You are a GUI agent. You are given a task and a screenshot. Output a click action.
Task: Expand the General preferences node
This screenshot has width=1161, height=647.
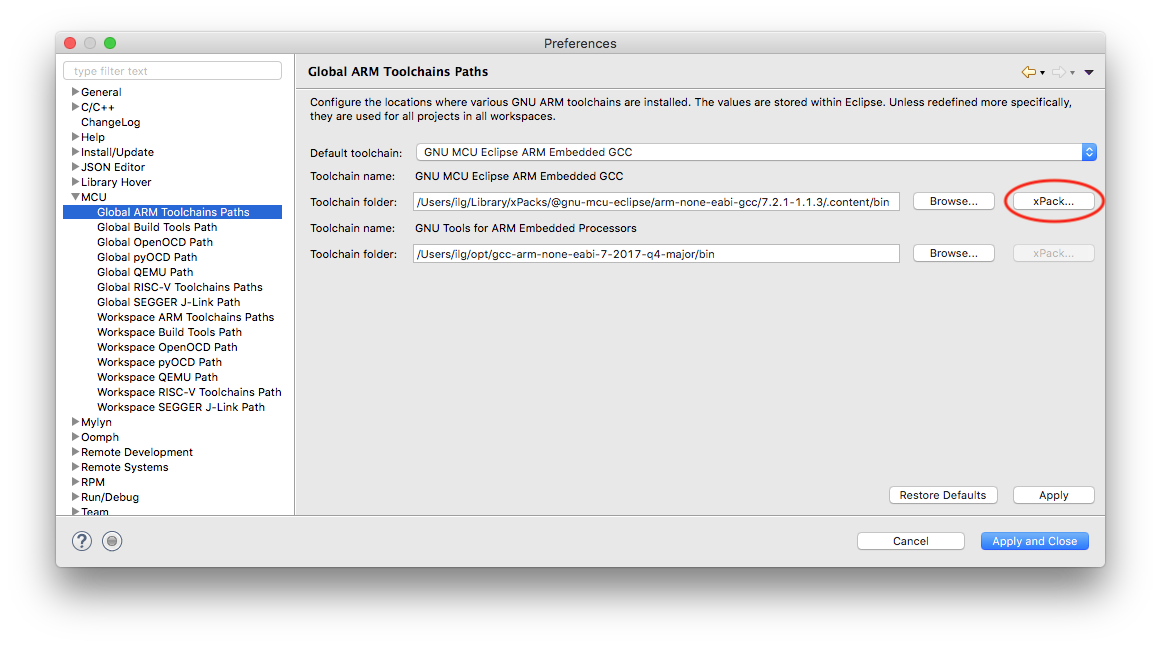tap(75, 92)
